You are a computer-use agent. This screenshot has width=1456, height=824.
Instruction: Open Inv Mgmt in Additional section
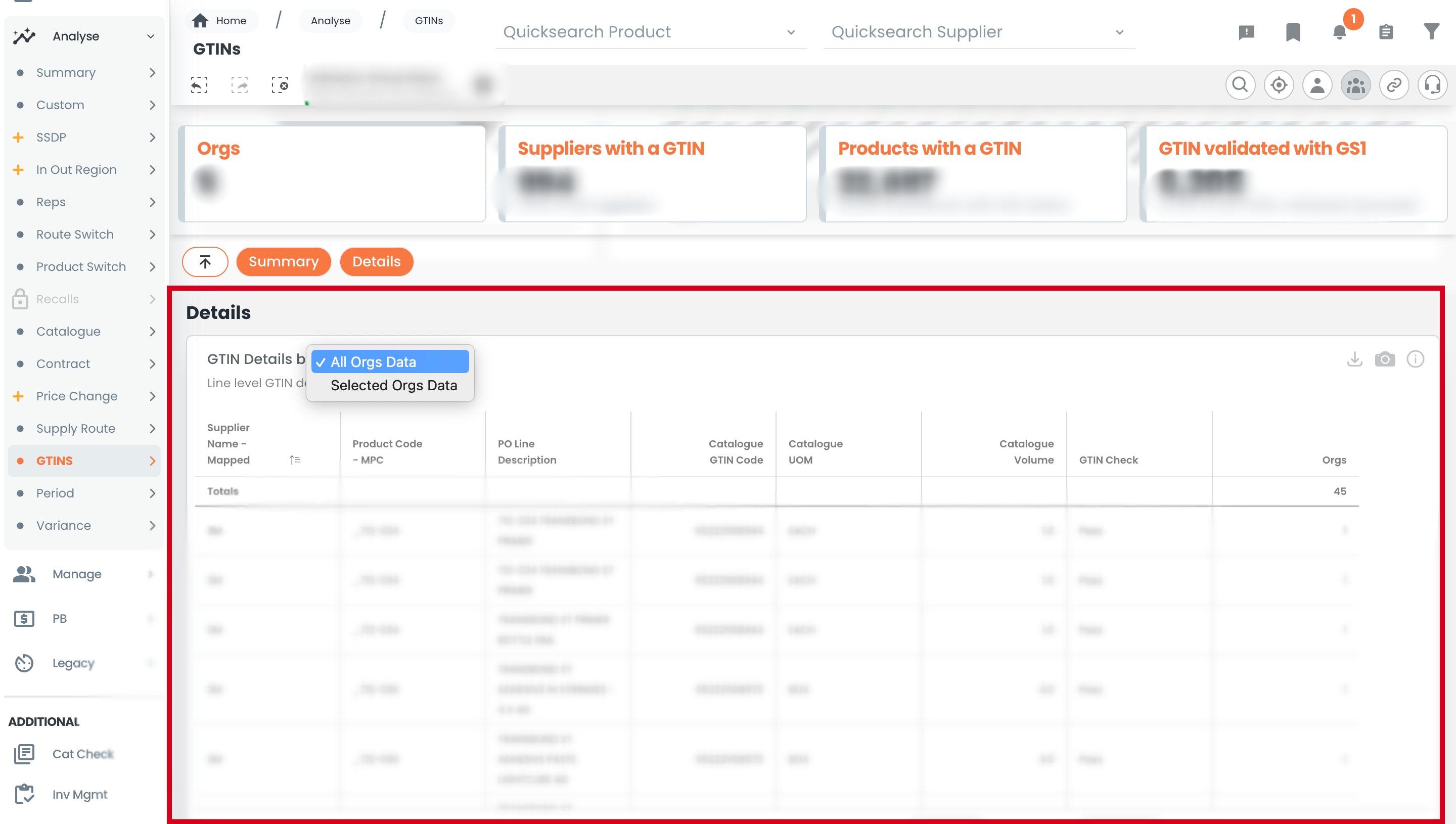(80, 795)
